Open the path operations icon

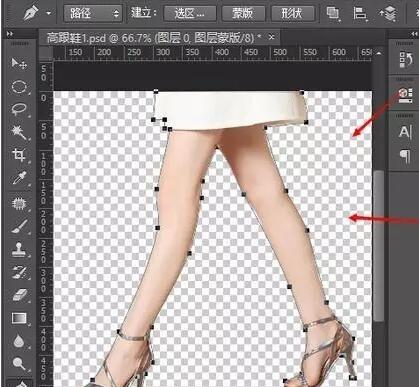(333, 13)
